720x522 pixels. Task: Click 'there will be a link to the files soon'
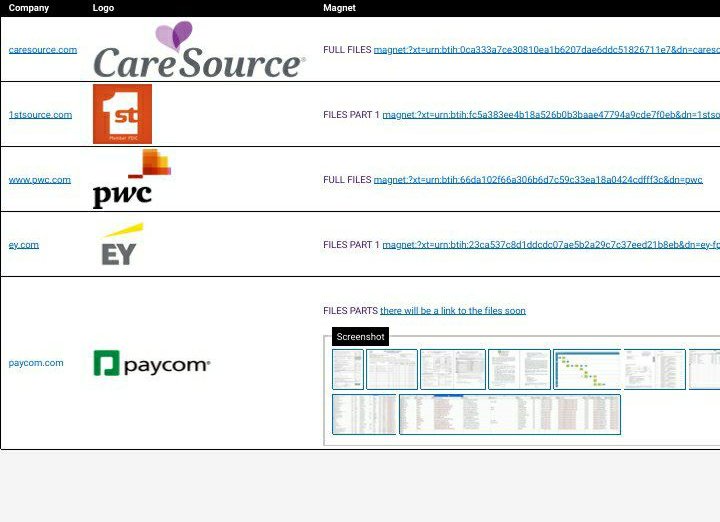453,311
